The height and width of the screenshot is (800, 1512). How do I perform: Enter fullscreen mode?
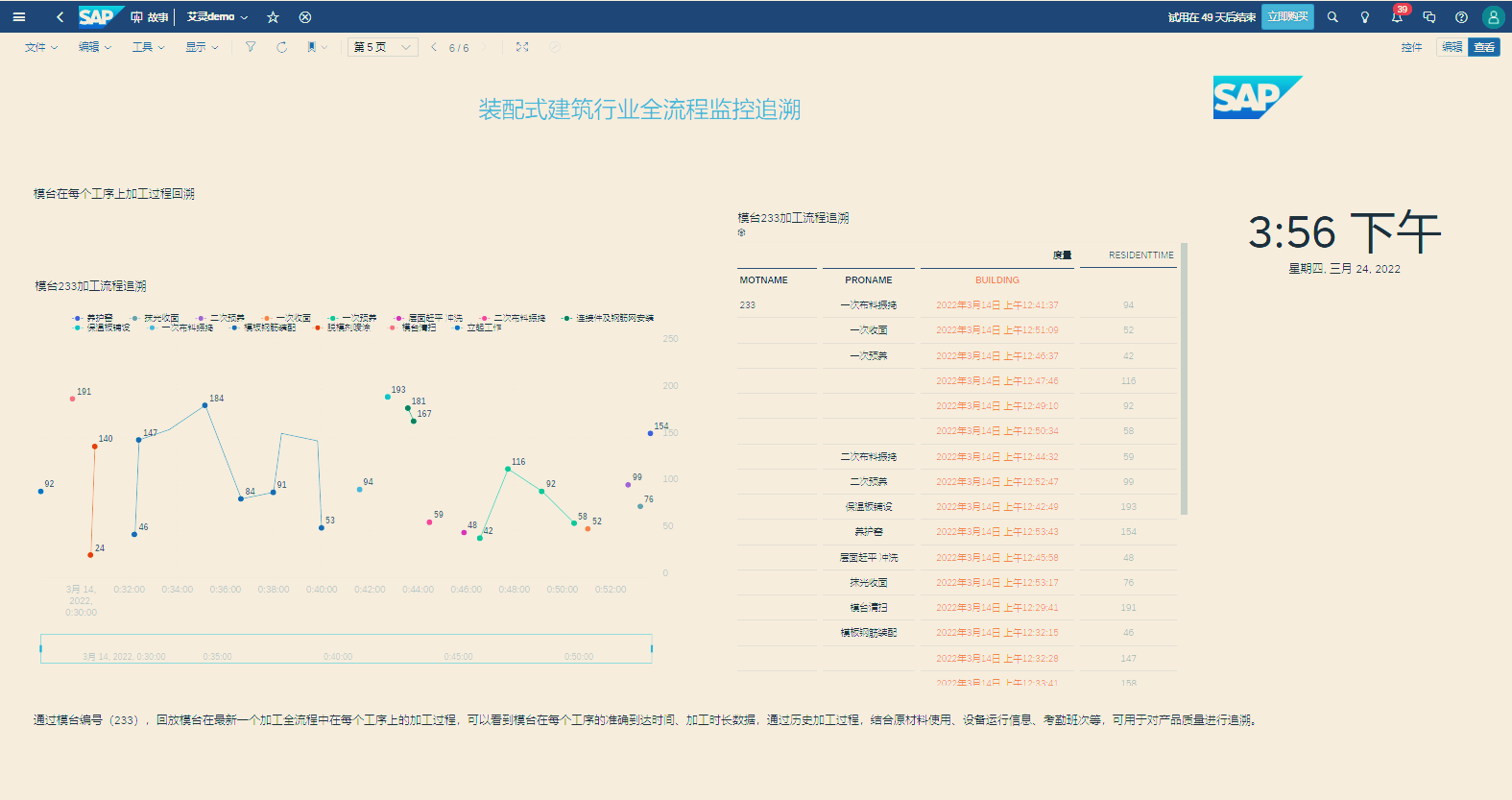point(522,47)
